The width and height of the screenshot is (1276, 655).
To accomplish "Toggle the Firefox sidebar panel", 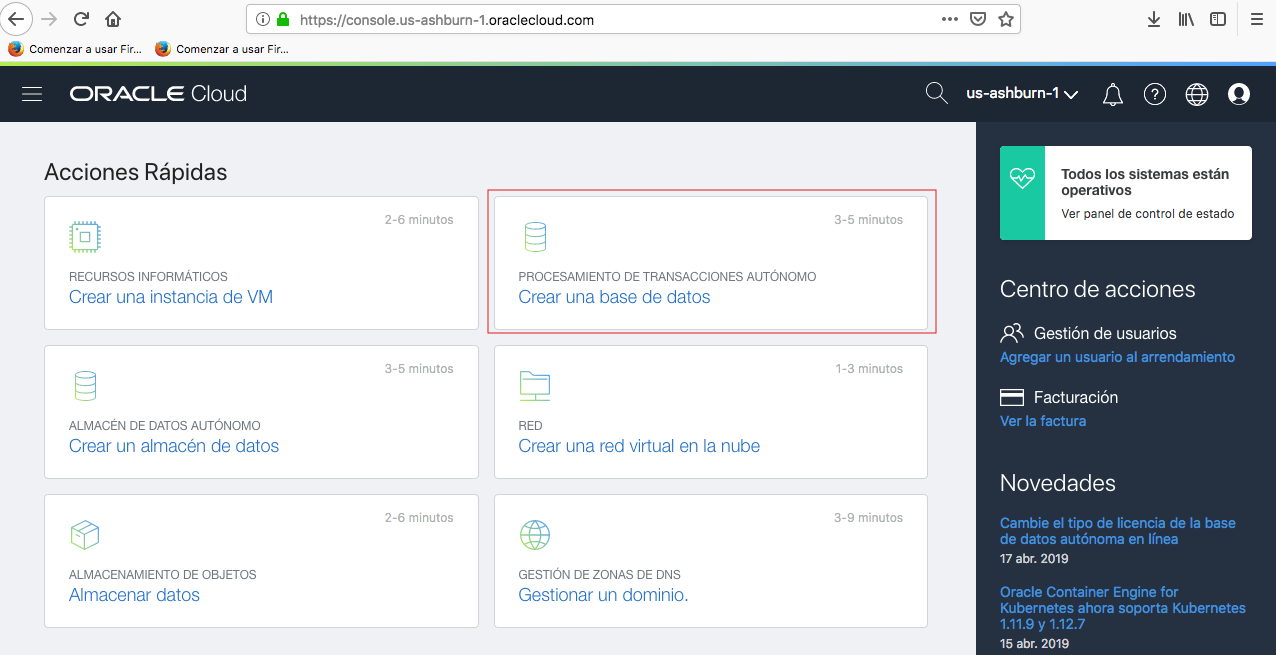I will 1217,18.
